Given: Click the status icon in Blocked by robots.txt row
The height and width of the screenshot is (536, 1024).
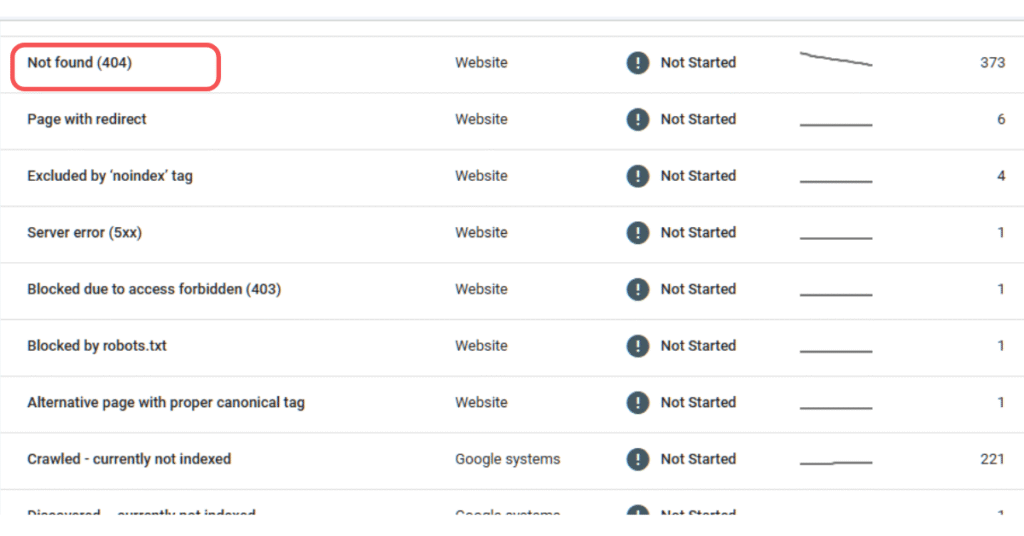Looking at the screenshot, I should point(637,346).
